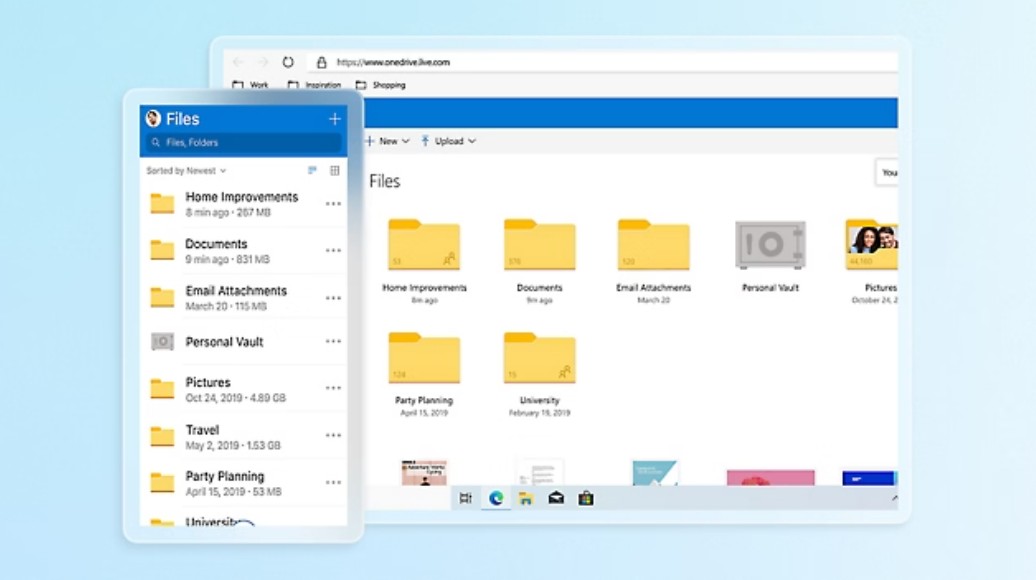Open more options for Personal Vault row
The height and width of the screenshot is (580, 1036).
(333, 342)
